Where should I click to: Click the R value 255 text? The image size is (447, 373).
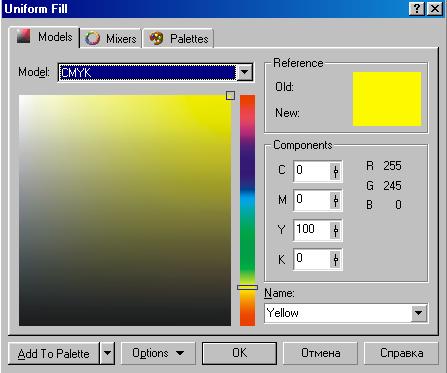coord(392,166)
